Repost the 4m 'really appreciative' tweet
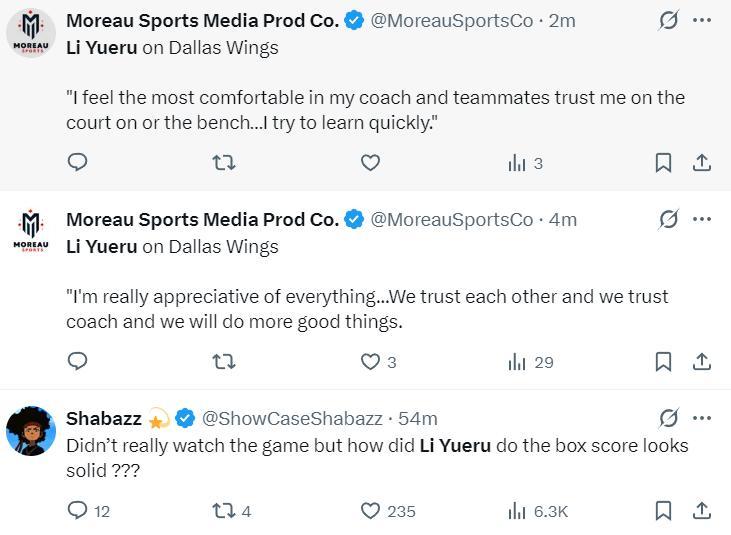The height and width of the screenshot is (535, 731). pos(224,361)
